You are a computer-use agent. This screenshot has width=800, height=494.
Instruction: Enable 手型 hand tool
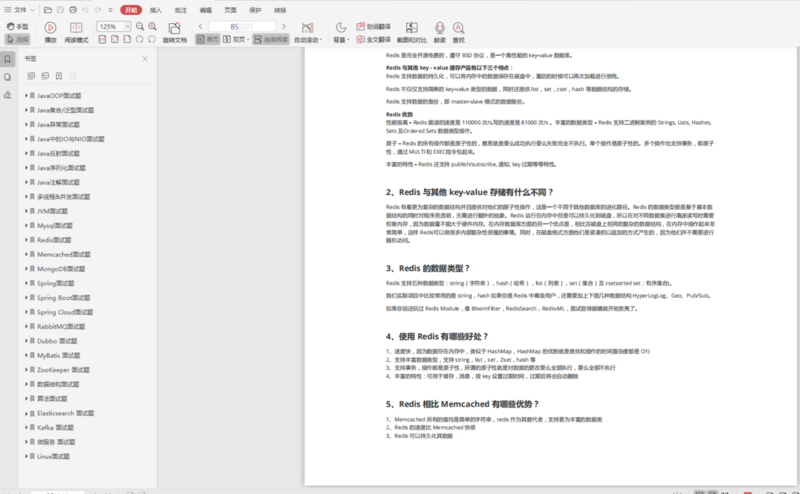click(x=17, y=27)
